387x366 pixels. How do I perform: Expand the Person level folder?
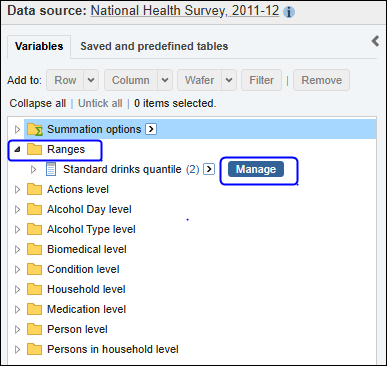(17, 329)
